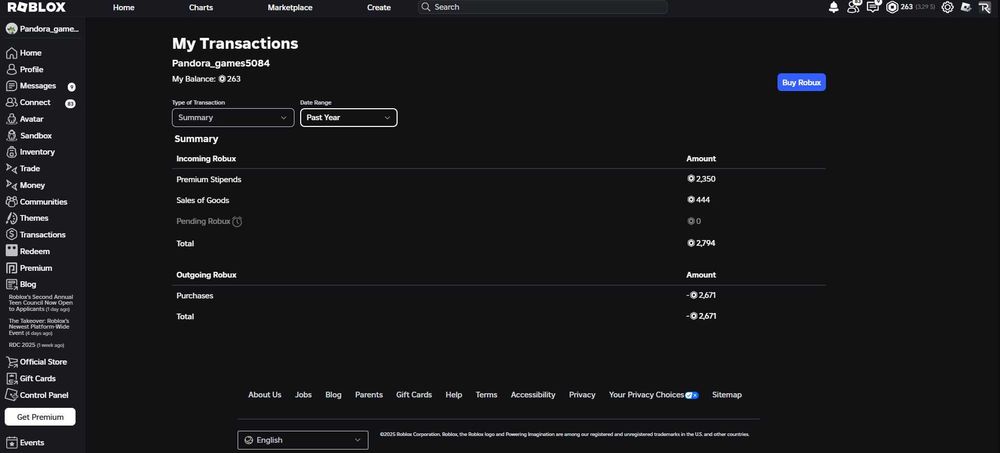Open the Sitemap footer link
Screen dimensions: 1000x453
coord(727,395)
